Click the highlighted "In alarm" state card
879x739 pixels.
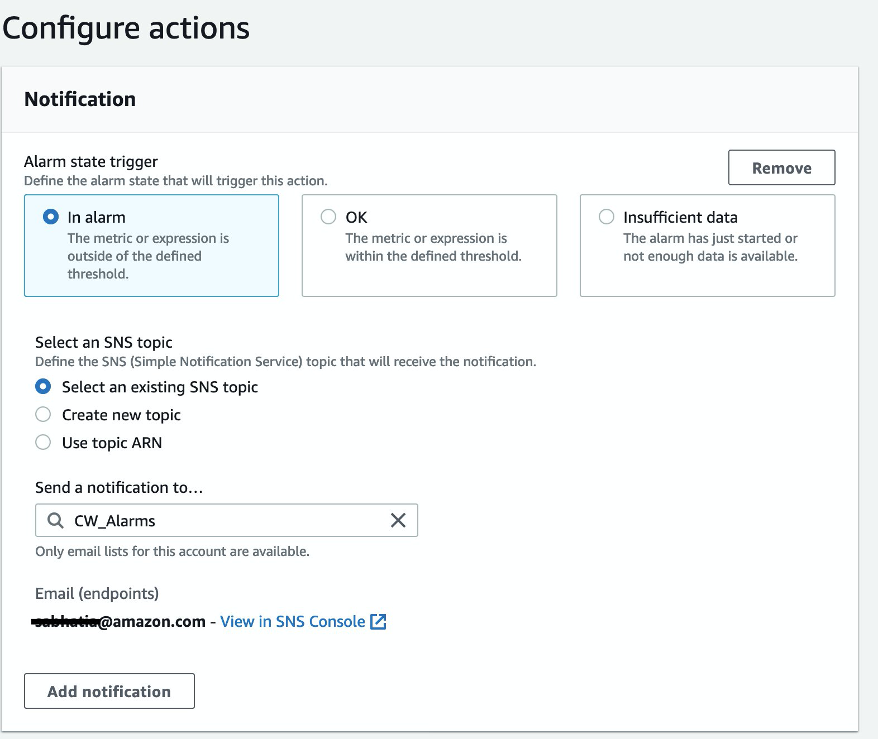(151, 245)
